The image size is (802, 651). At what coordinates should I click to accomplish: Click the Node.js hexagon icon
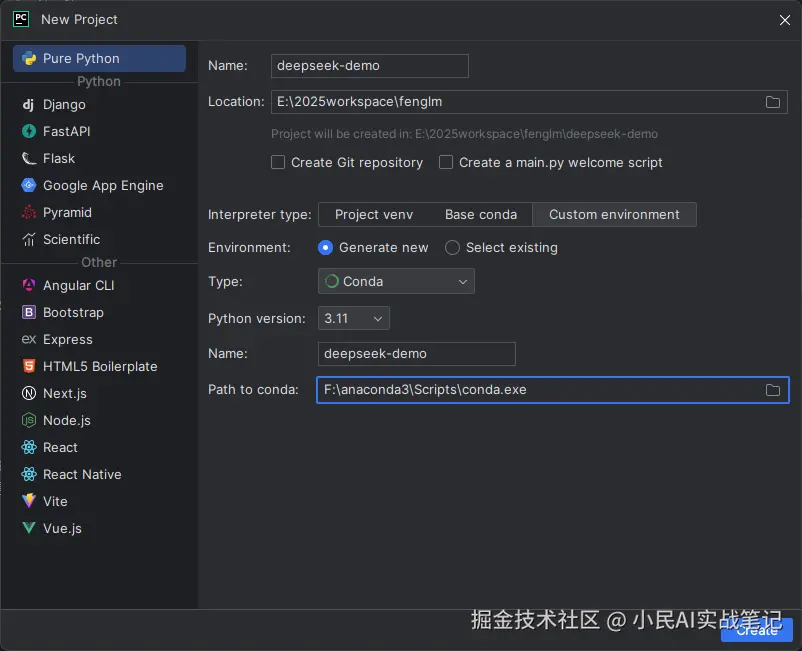tap(29, 420)
